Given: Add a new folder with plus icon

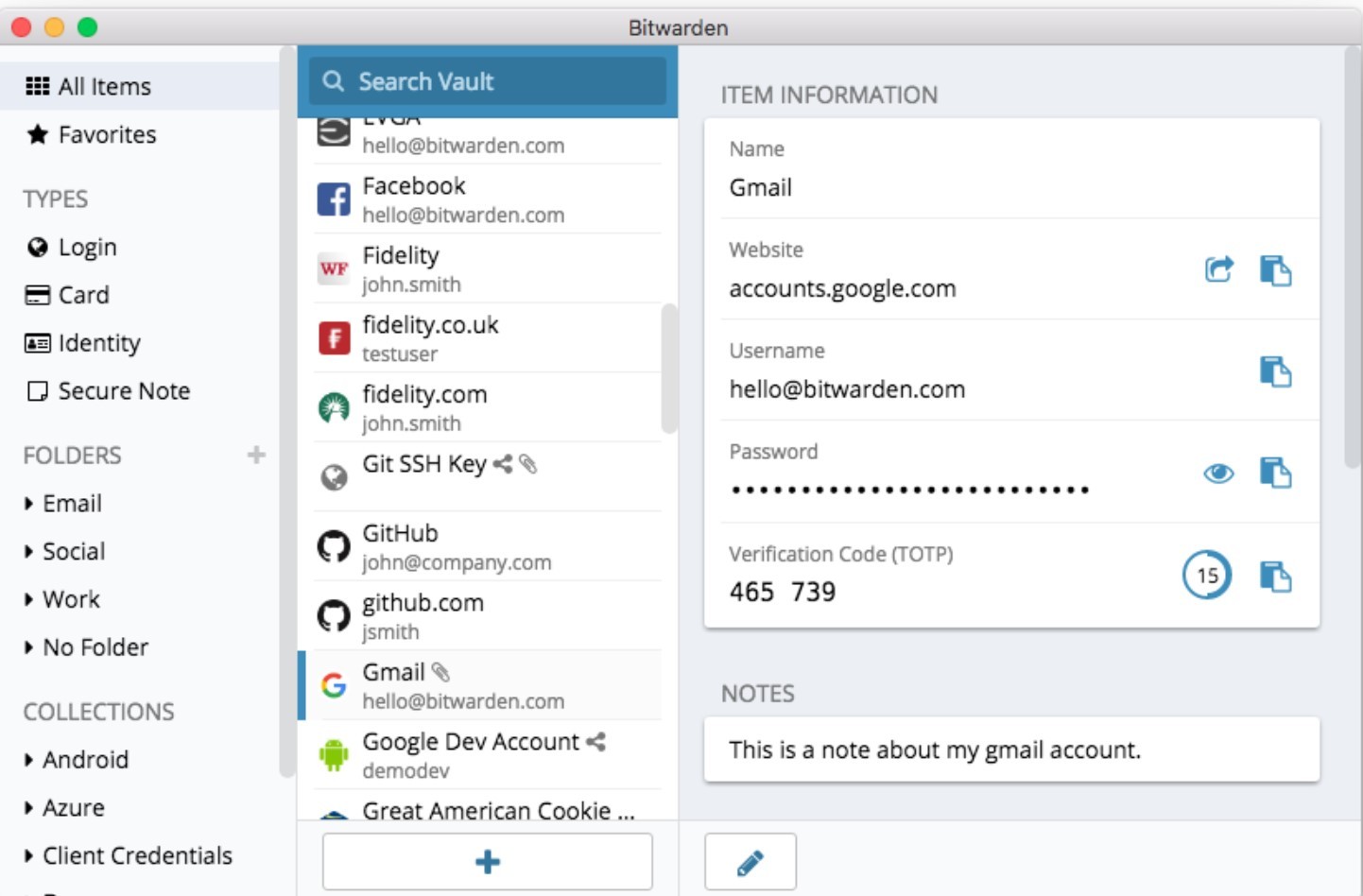Looking at the screenshot, I should [x=256, y=455].
